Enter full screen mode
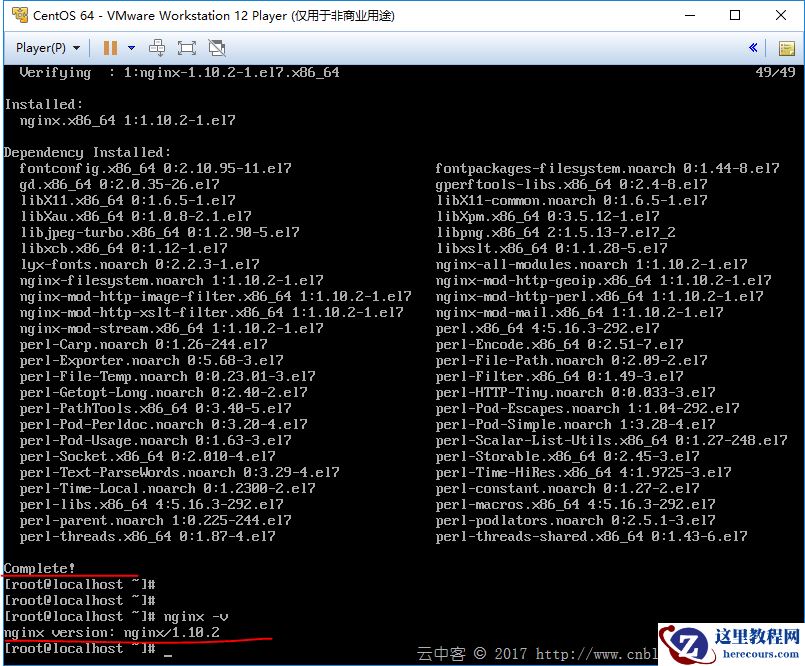The image size is (805, 666). pos(186,48)
